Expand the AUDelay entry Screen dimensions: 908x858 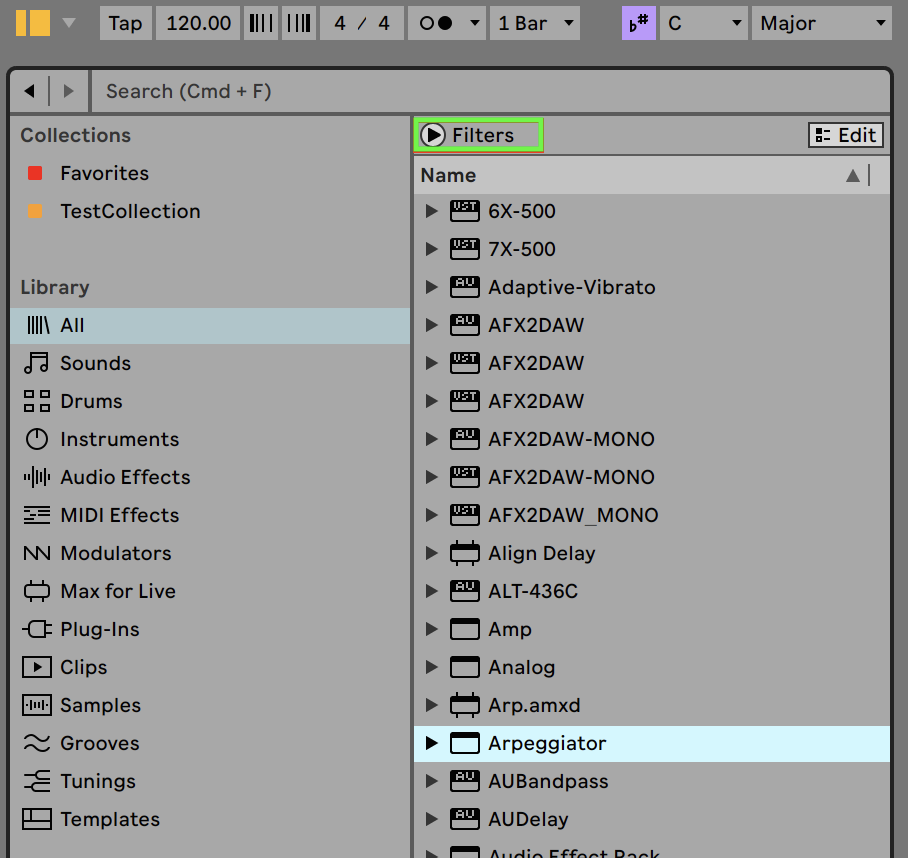tap(431, 819)
